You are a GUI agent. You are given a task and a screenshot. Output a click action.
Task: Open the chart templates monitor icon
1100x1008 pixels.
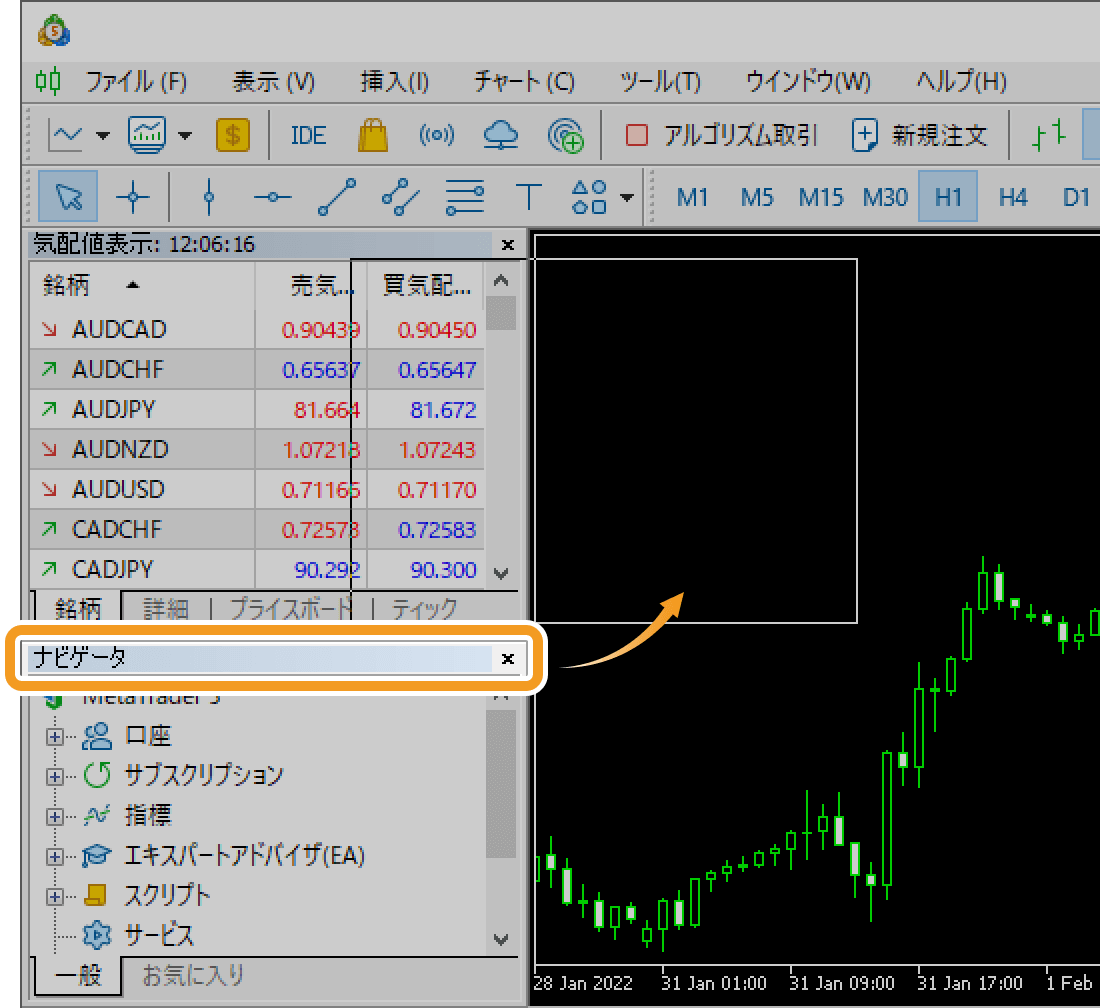(147, 135)
